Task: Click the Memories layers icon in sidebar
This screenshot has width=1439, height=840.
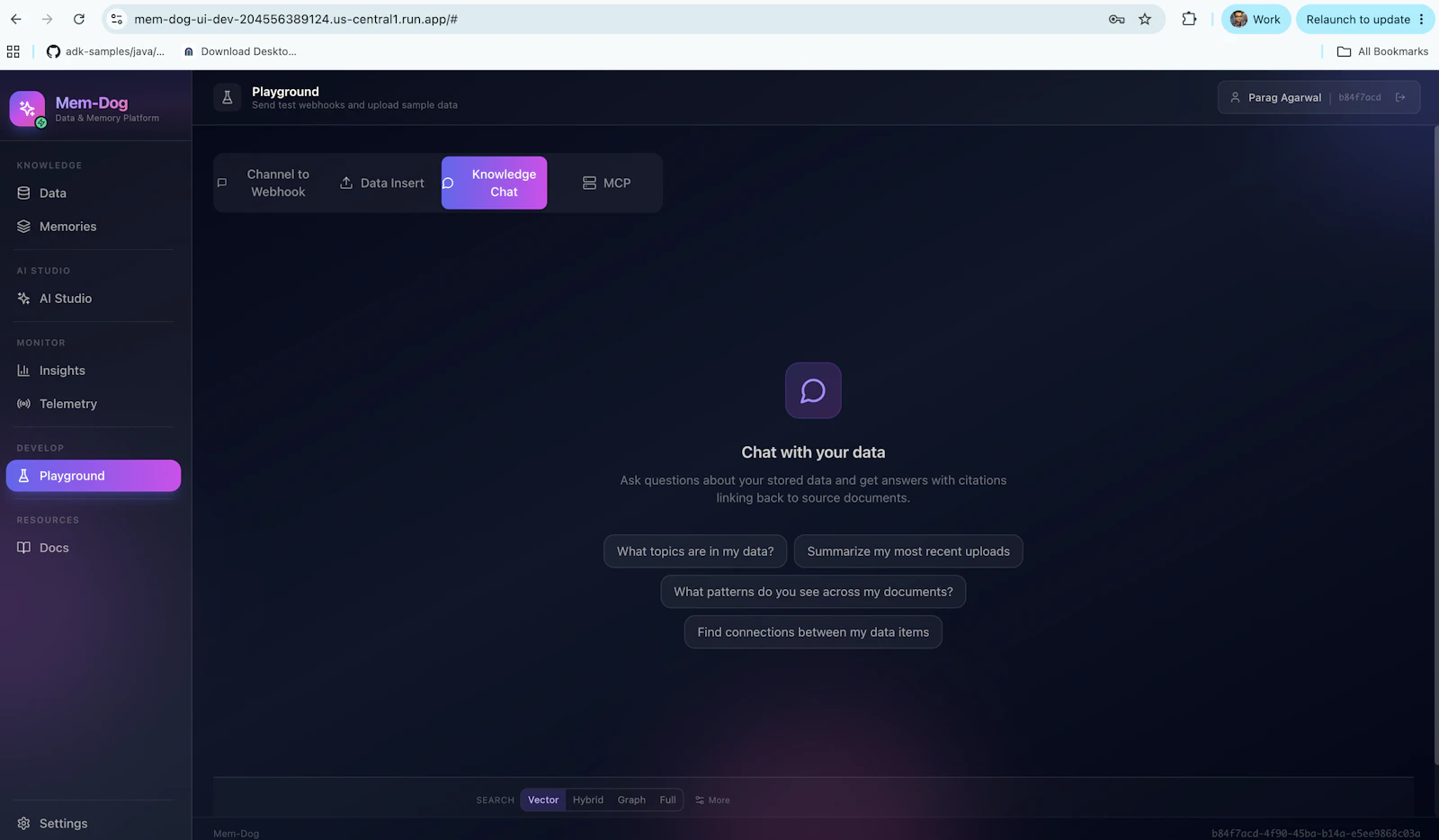Action: tap(23, 227)
